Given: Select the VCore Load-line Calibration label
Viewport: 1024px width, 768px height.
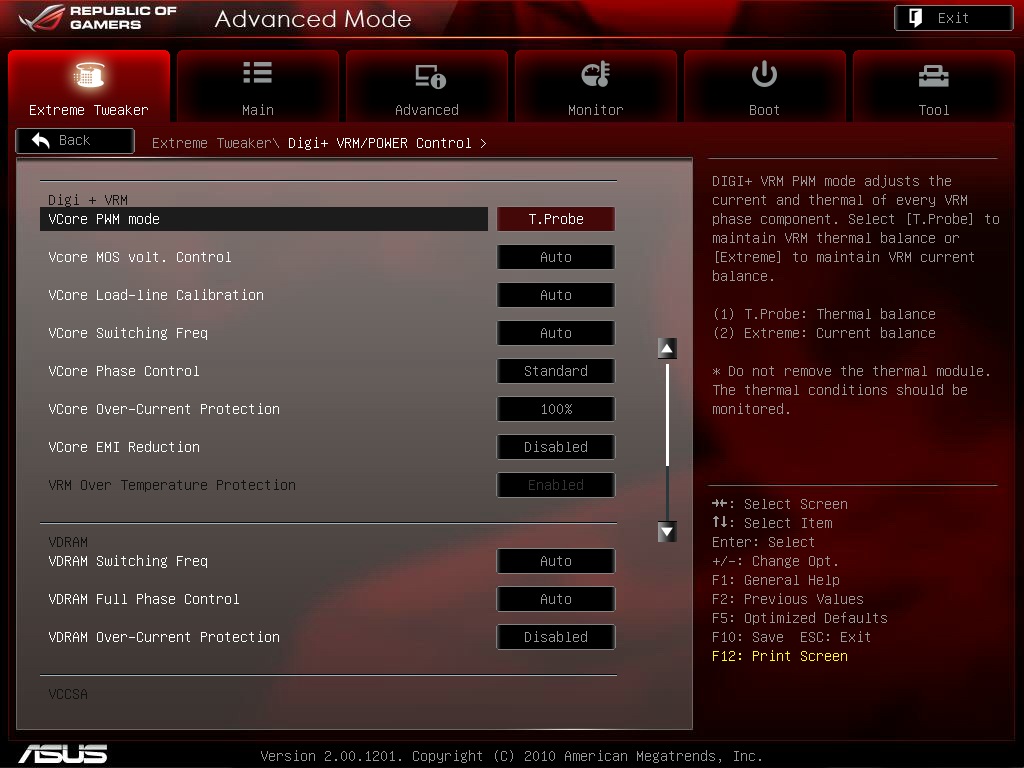Looking at the screenshot, I should (156, 295).
